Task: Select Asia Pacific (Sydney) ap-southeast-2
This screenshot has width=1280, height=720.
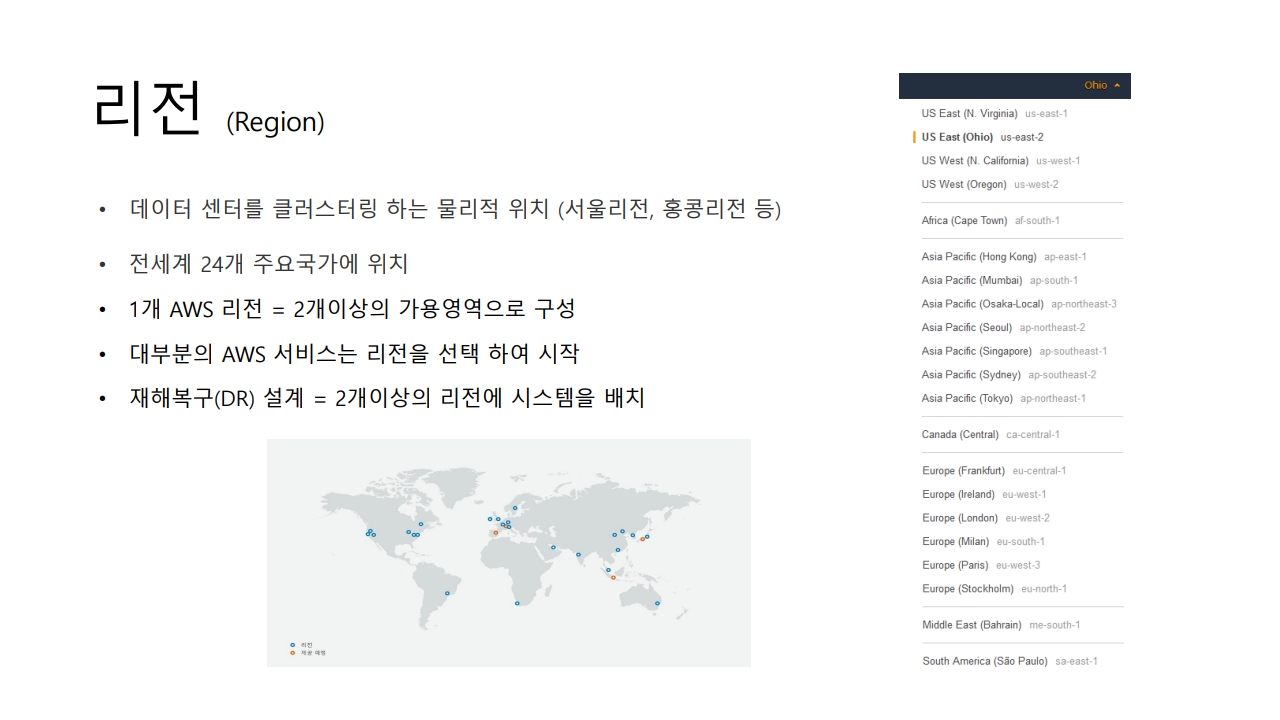Action: tap(1009, 375)
